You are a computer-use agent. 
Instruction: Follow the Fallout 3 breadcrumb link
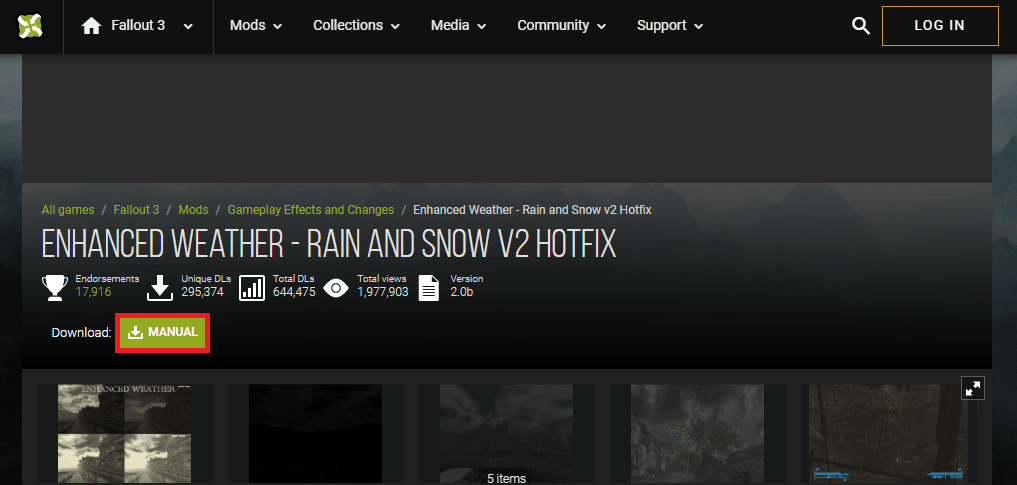click(136, 210)
